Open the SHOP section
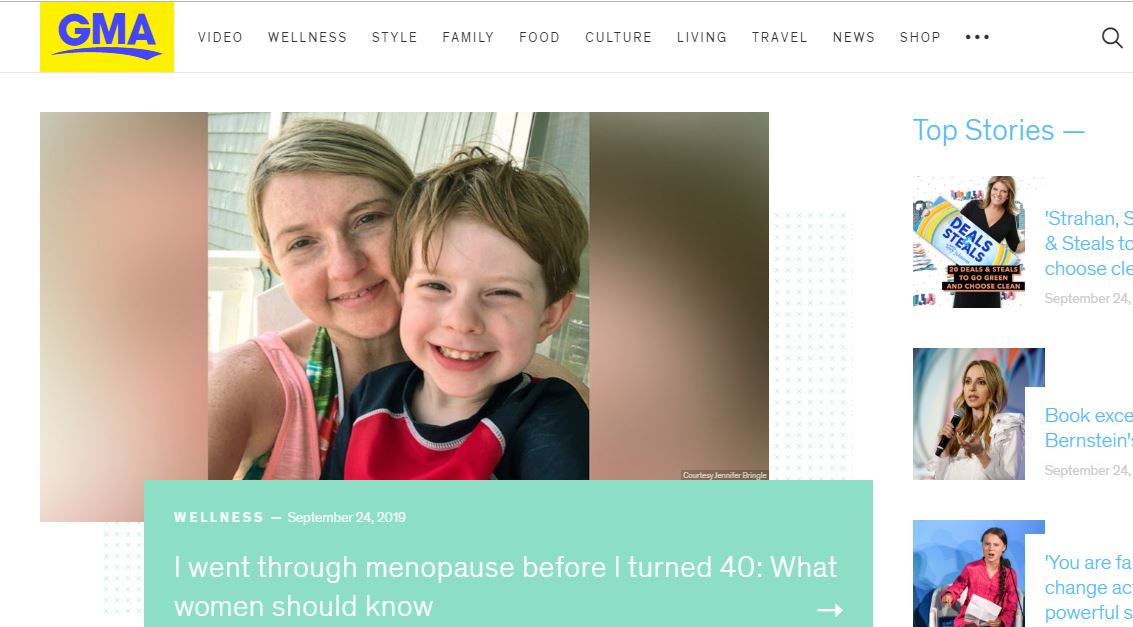Screen dimensions: 1133x627 [x=920, y=37]
